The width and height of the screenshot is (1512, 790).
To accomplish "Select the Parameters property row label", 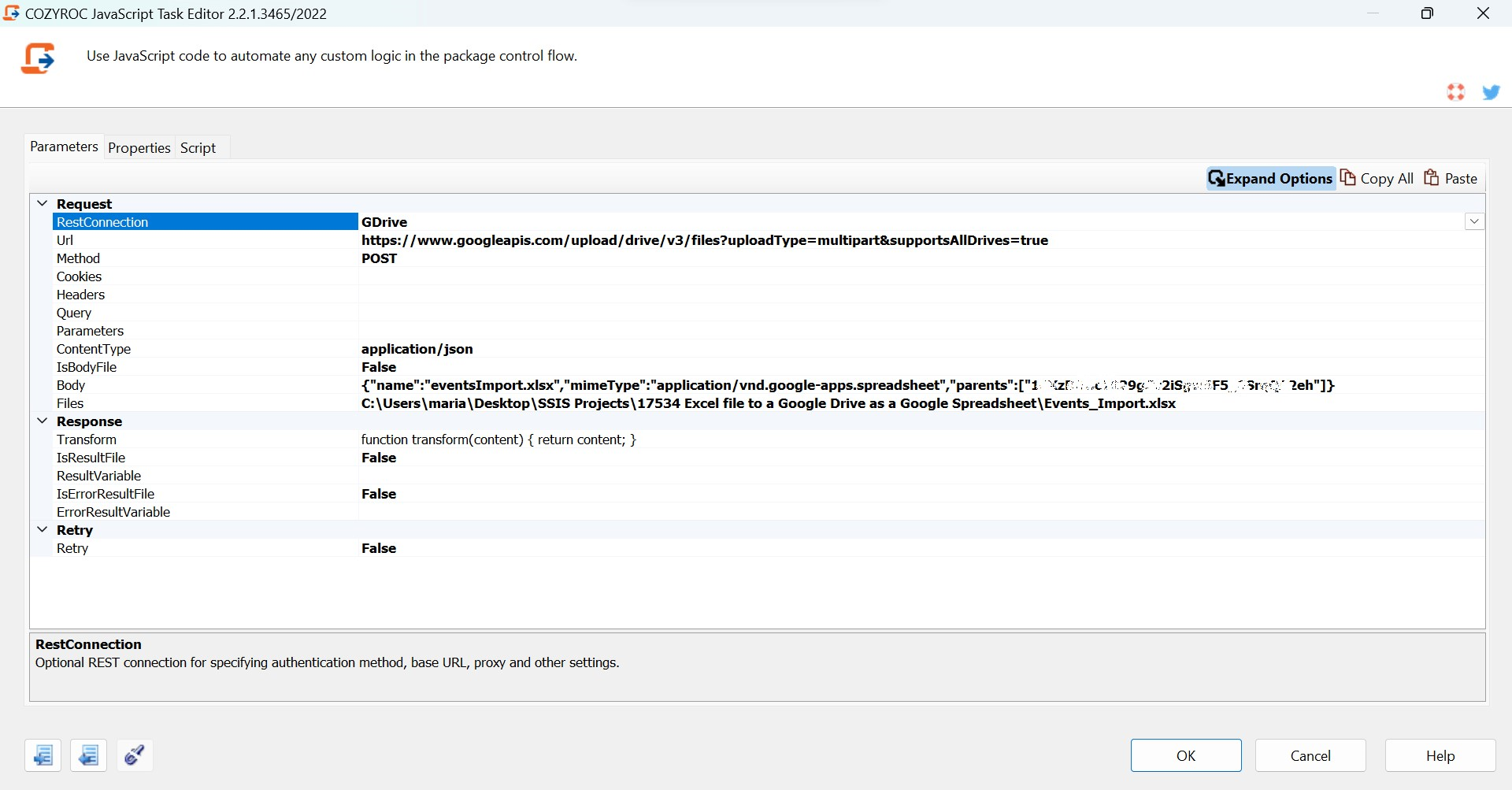I will click(x=90, y=331).
